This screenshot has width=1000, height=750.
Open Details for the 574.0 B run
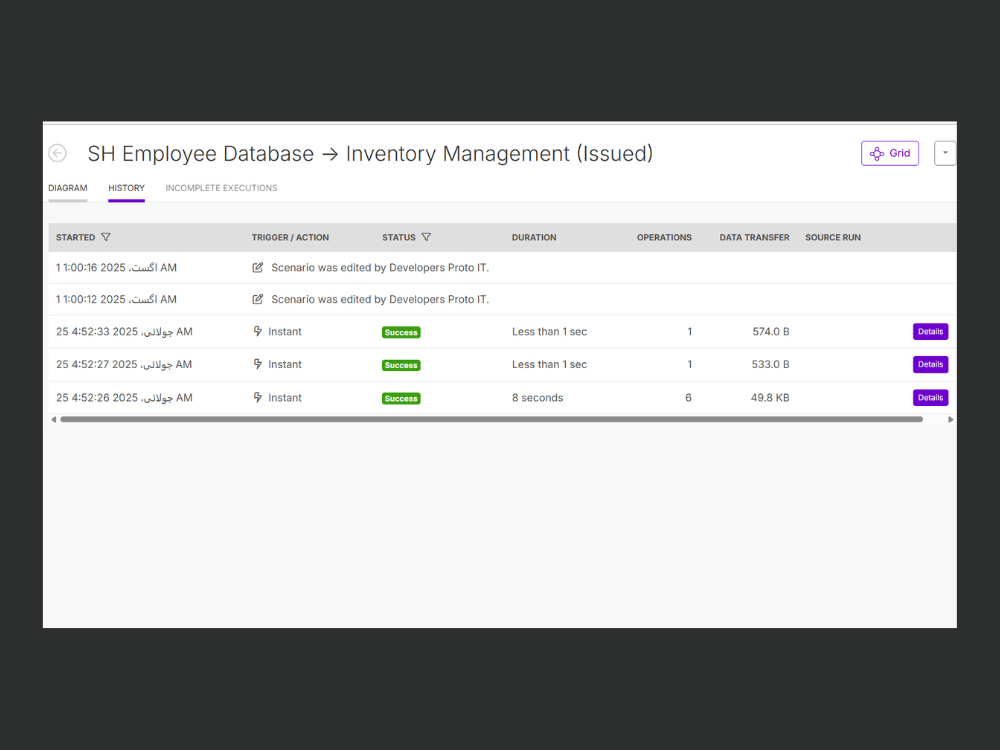pyautogui.click(x=930, y=332)
